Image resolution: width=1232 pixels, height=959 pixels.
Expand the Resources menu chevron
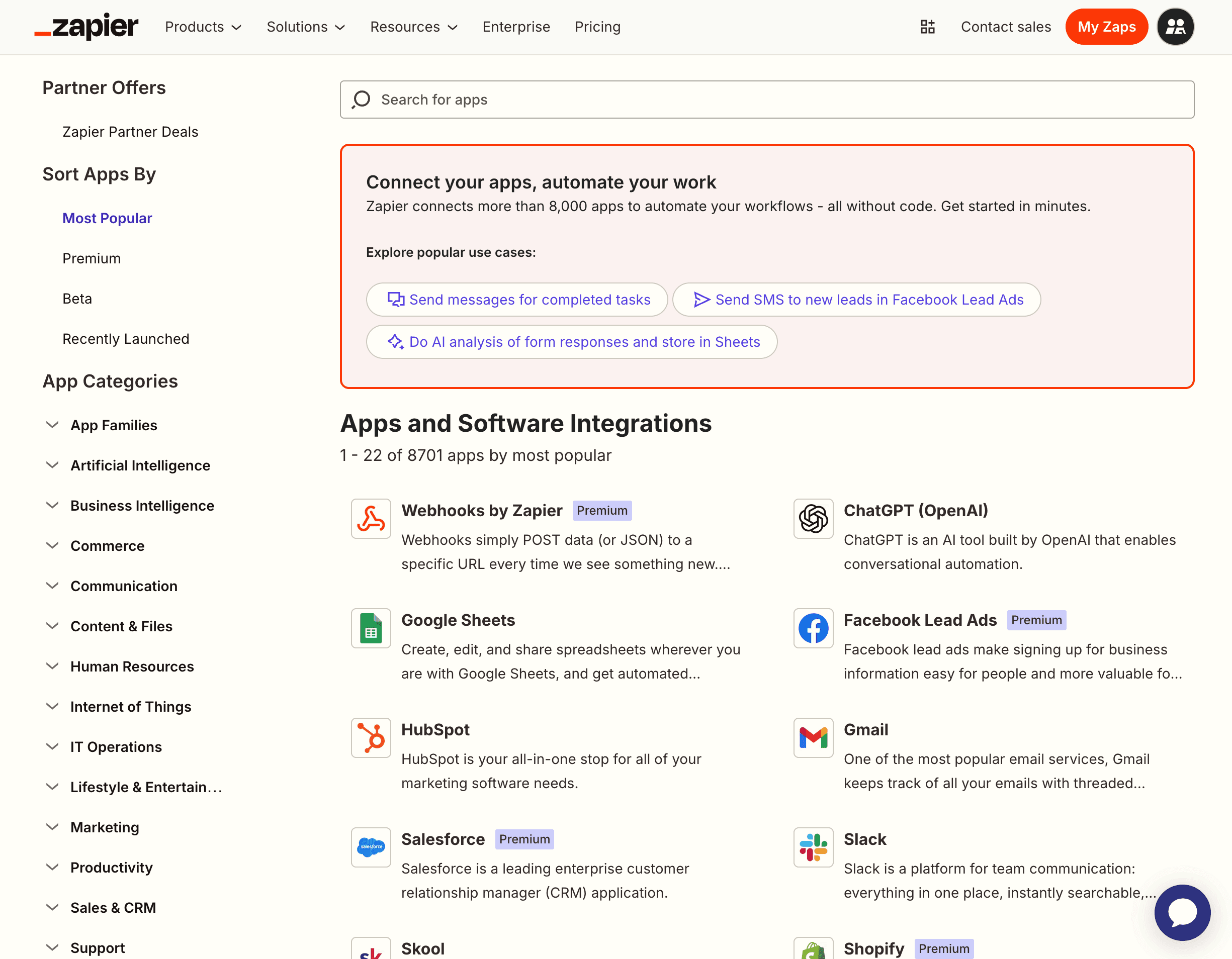(453, 28)
